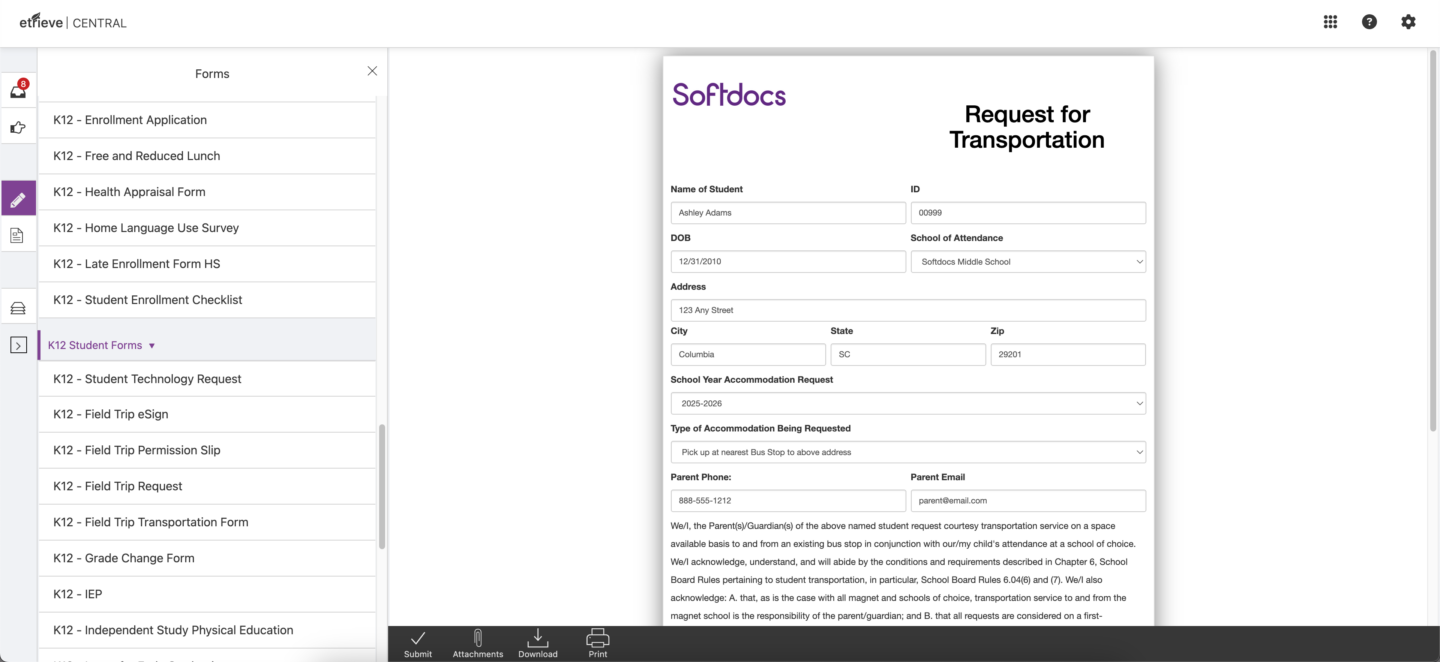Open the Type of Accommodation dropdown
This screenshot has height=662, width=1440.
tap(908, 451)
